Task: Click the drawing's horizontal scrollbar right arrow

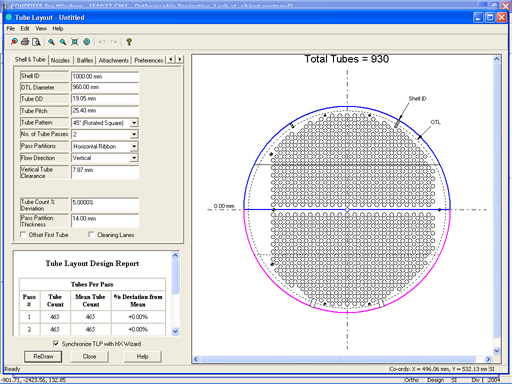Action: click(488, 359)
